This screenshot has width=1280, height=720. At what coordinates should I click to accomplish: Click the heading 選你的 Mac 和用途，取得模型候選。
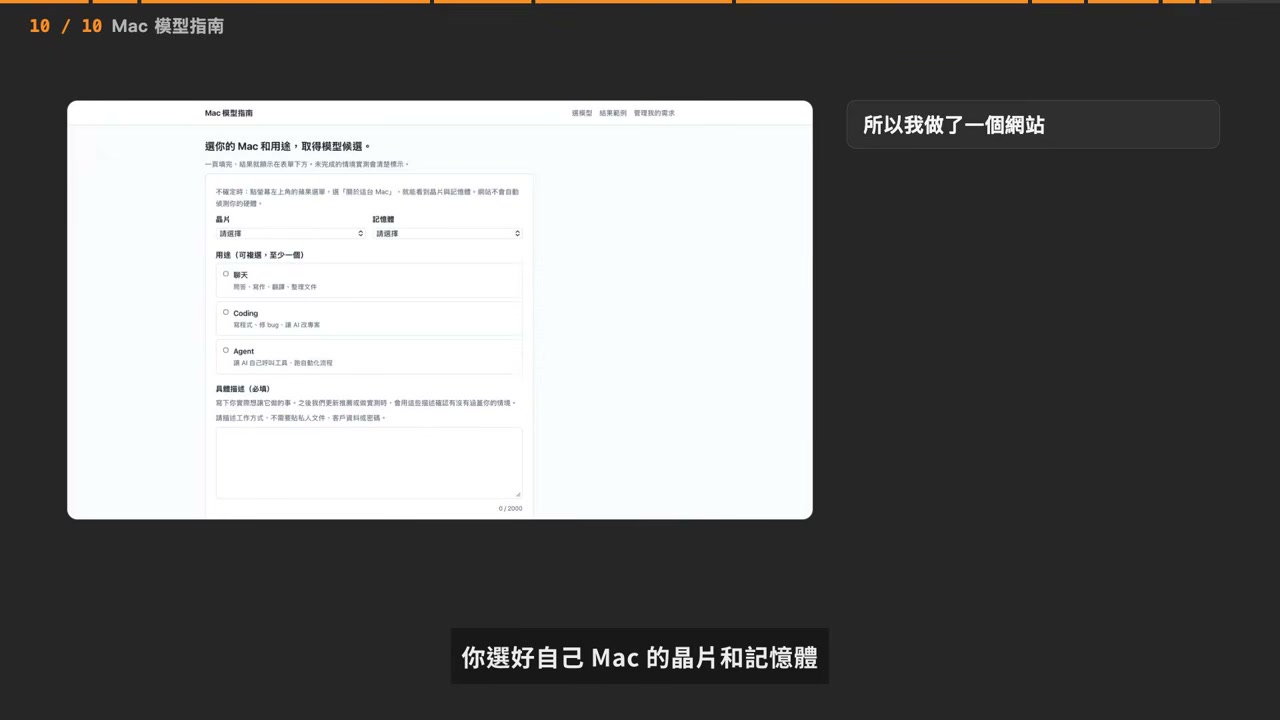(x=287, y=146)
